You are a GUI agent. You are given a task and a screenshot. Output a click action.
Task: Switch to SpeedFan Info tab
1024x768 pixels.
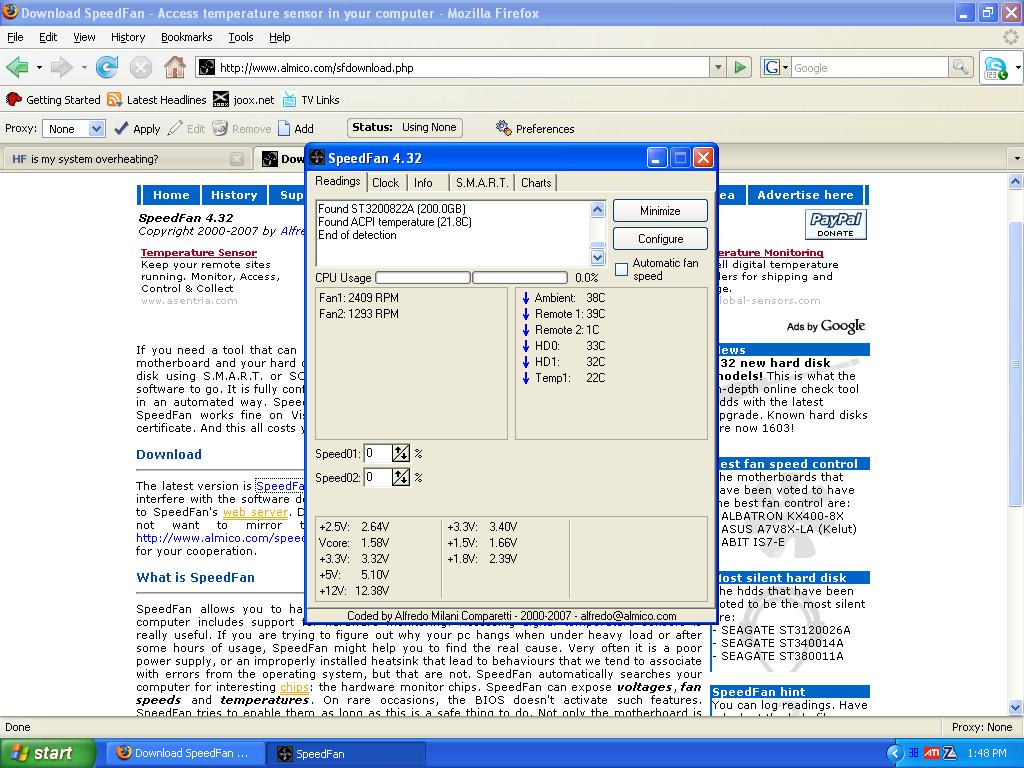point(423,183)
